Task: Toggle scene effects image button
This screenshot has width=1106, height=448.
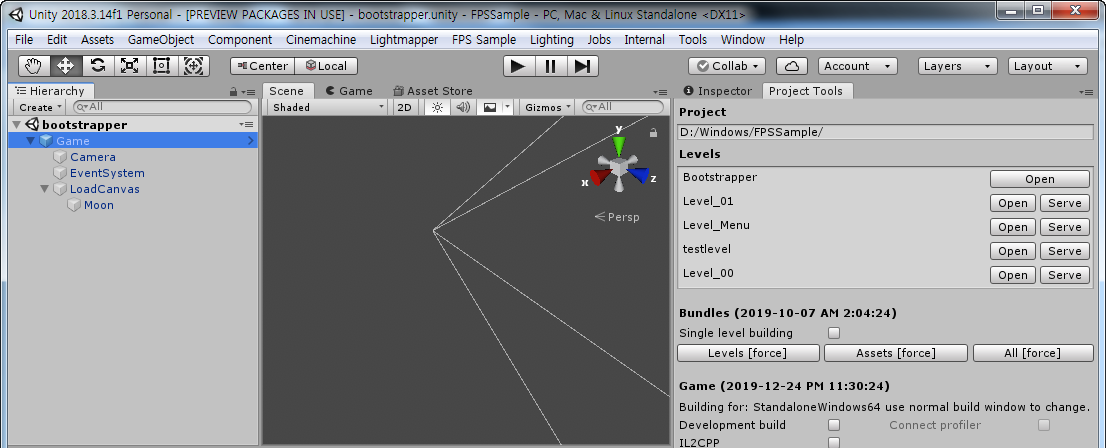Action: click(490, 107)
